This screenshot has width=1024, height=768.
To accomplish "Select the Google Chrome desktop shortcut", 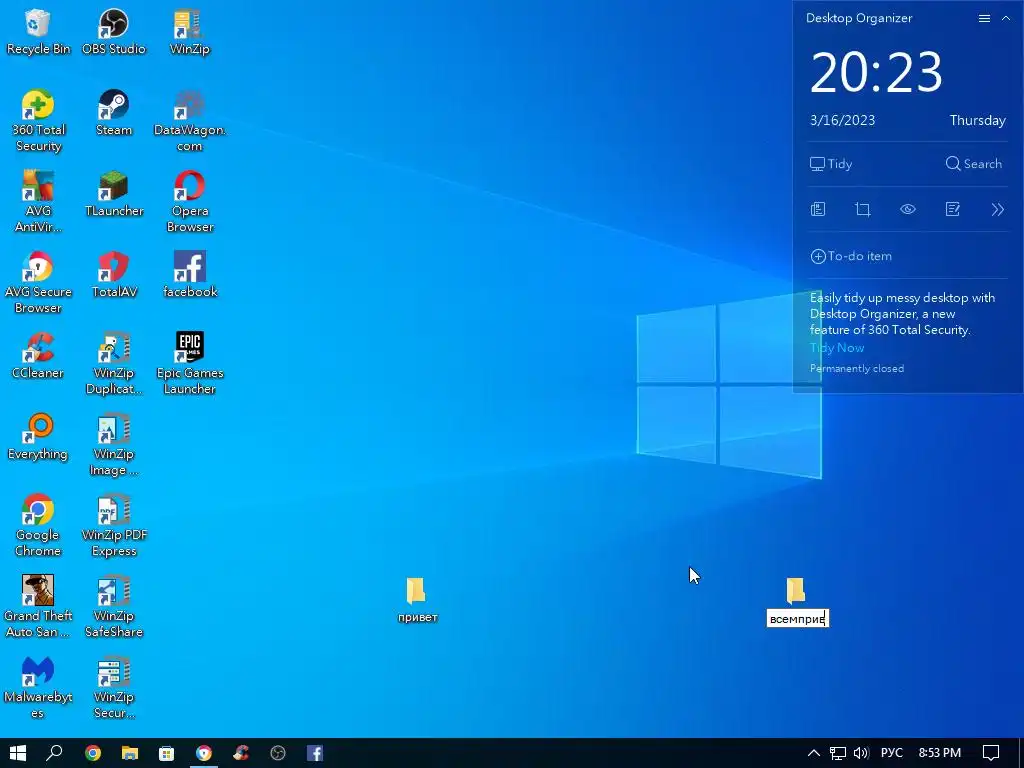I will point(38,526).
